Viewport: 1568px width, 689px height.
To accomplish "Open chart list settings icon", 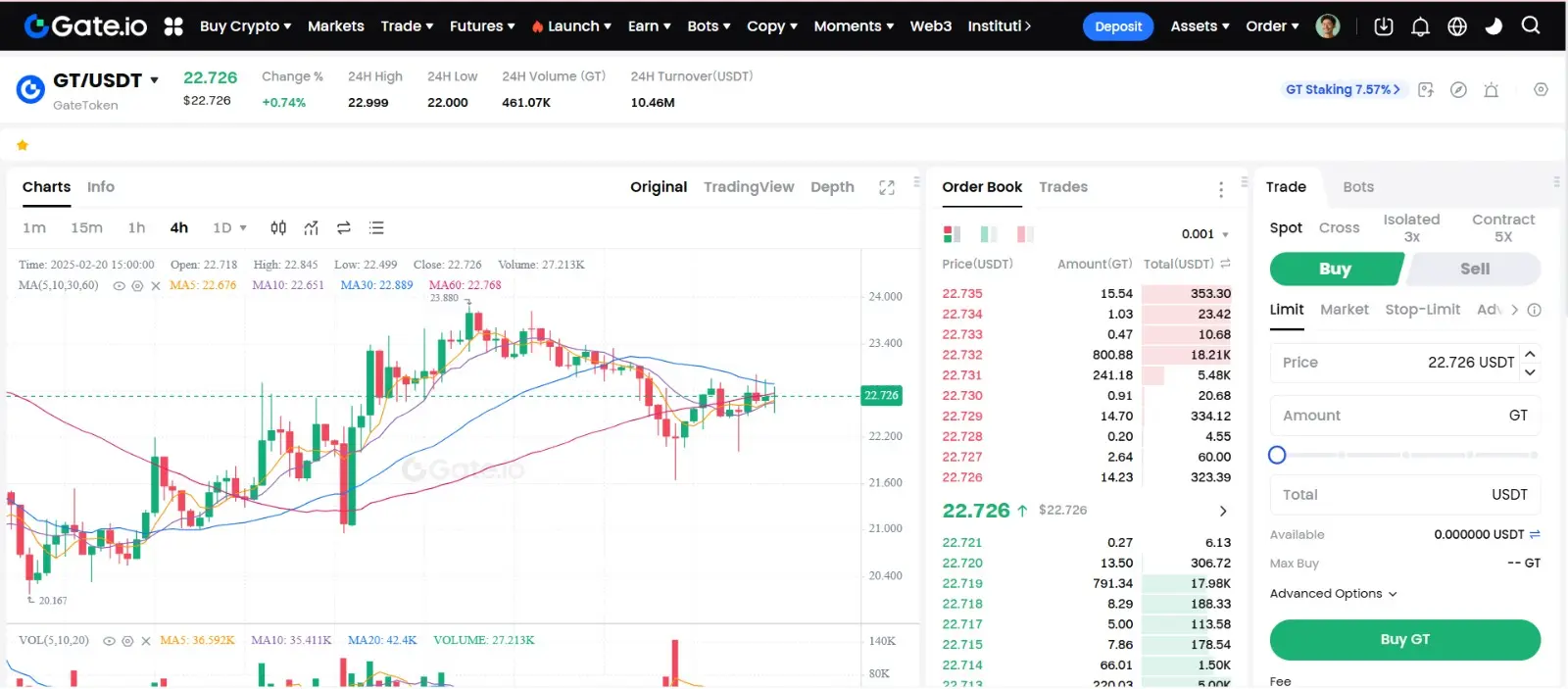I will [376, 227].
